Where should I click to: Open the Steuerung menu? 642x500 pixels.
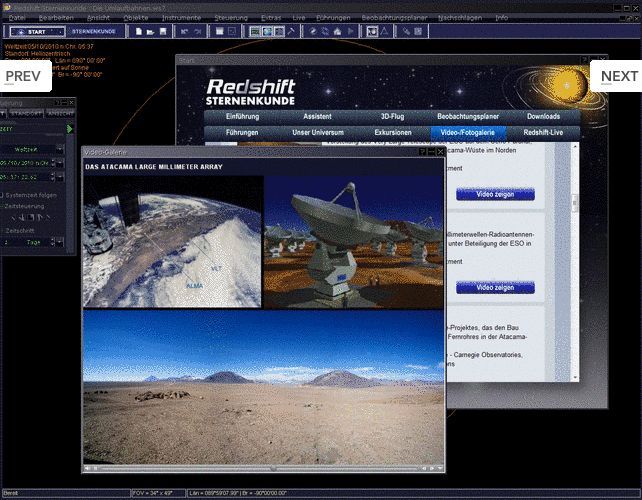231,18
